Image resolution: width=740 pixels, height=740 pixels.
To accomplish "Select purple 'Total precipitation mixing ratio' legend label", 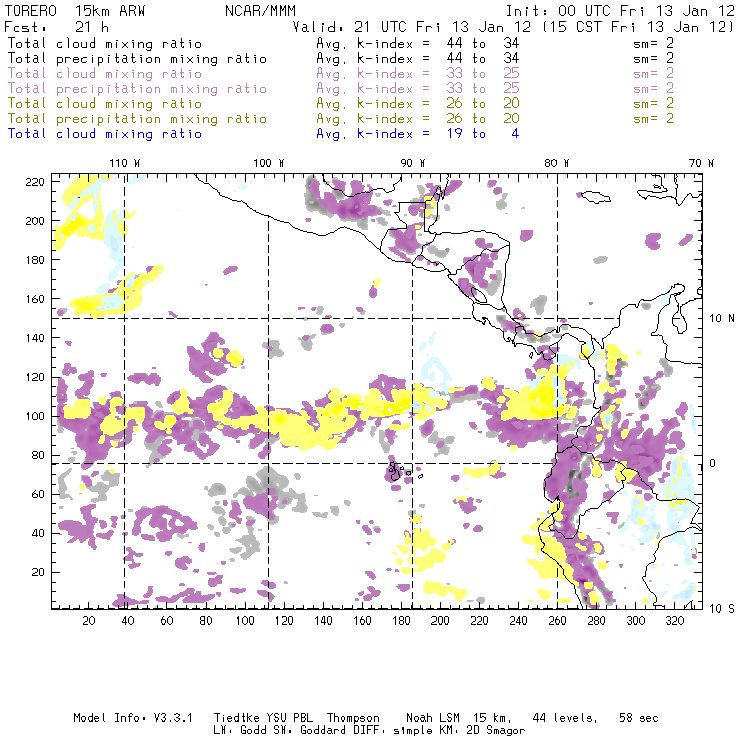I will [137, 89].
